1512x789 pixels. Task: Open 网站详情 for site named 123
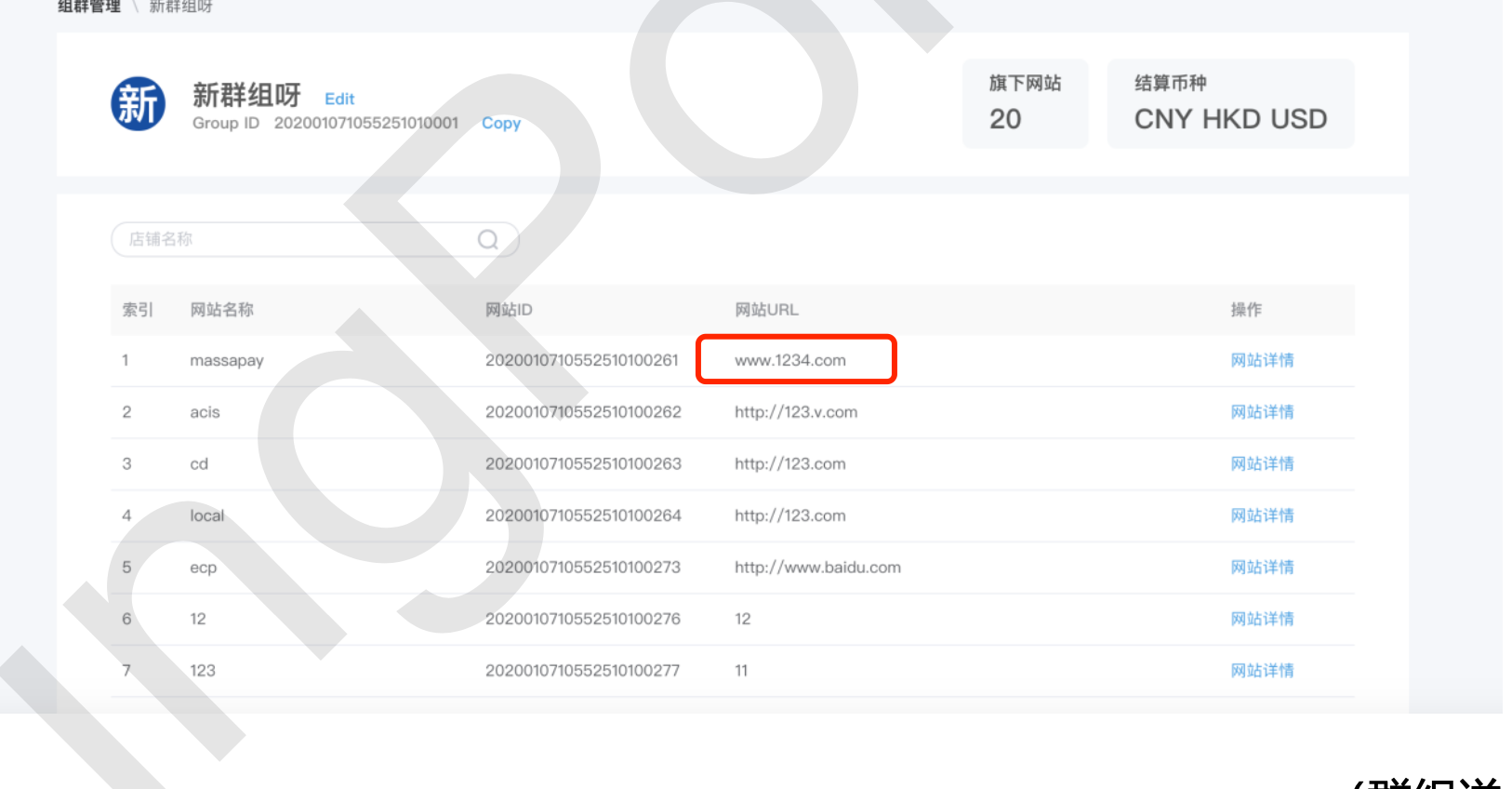[1262, 671]
